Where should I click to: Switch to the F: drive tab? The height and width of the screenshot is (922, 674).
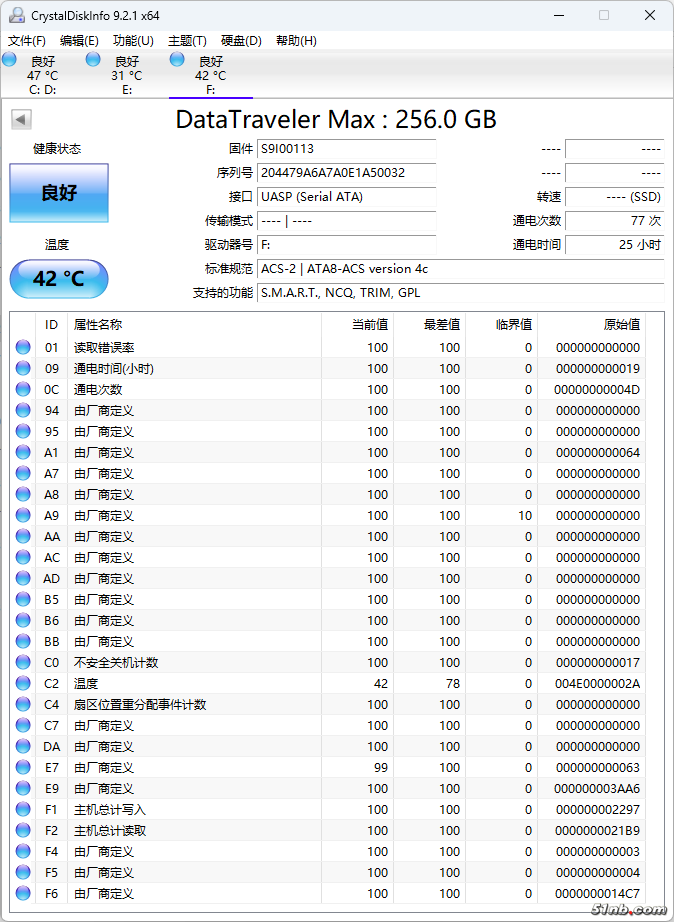pos(211,75)
